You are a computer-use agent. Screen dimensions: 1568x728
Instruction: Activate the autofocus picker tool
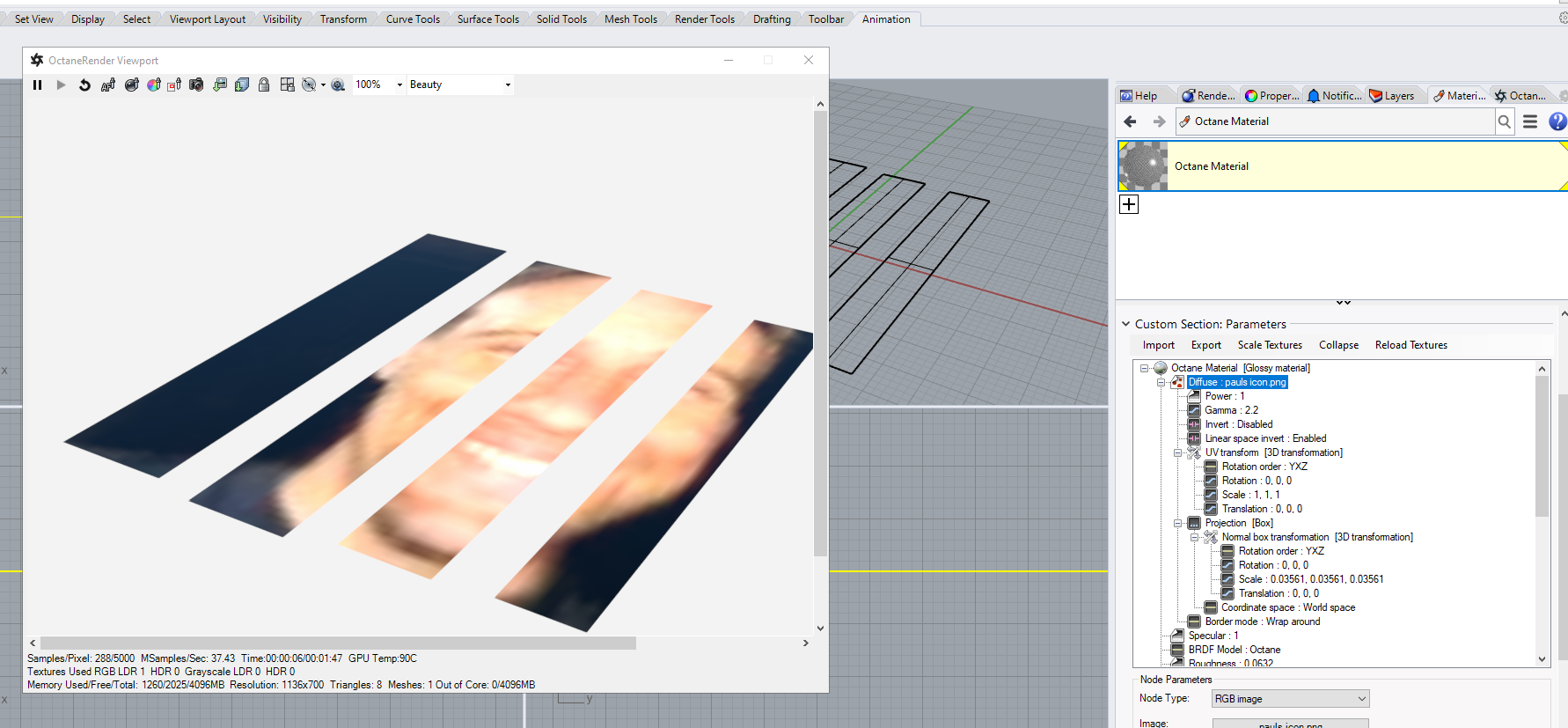pos(108,85)
